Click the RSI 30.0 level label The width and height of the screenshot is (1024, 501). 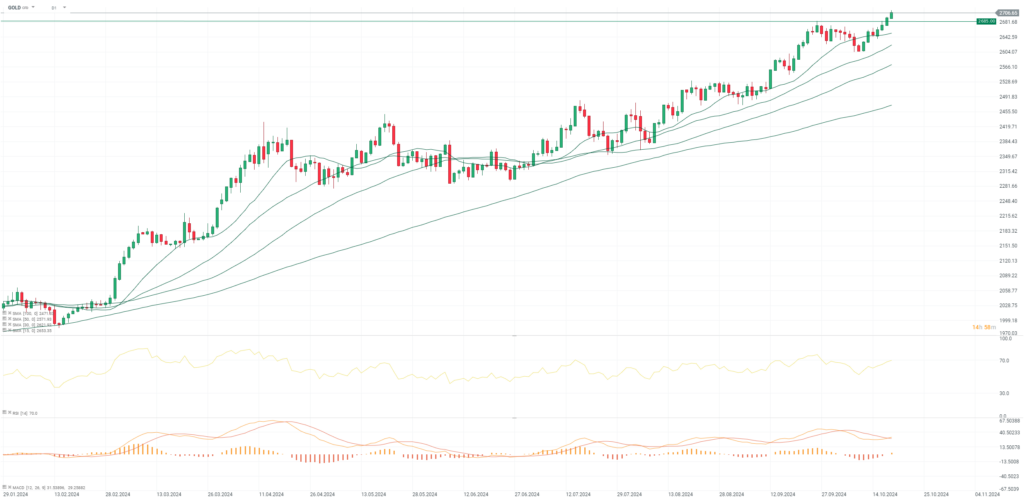pyautogui.click(x=1004, y=393)
